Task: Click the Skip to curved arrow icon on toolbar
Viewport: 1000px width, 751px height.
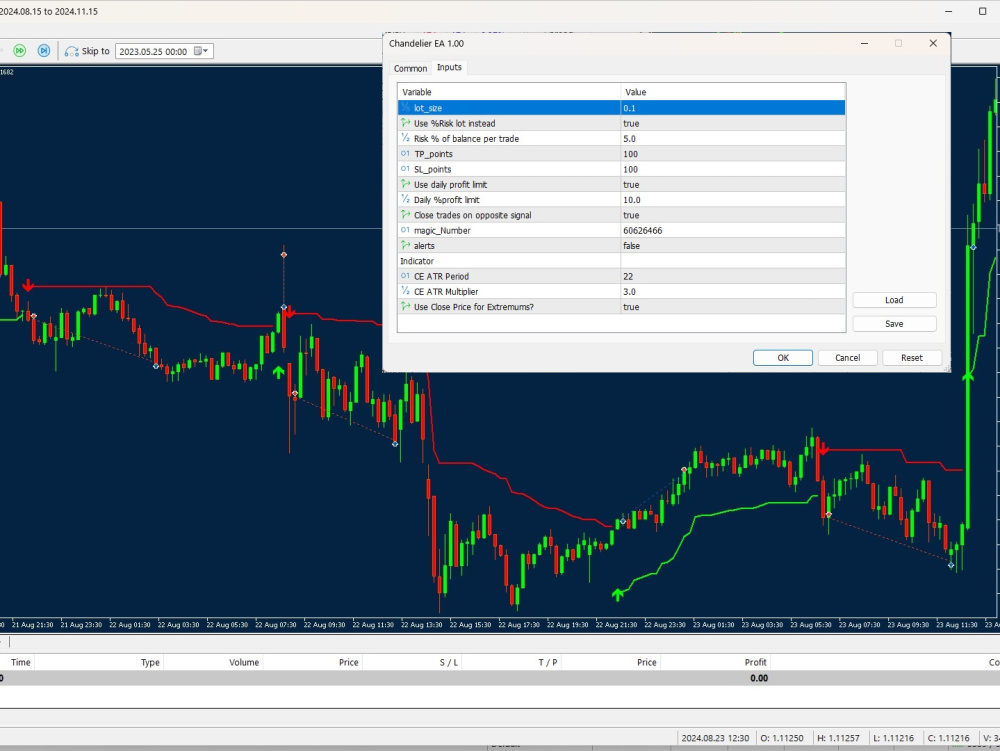Action: pyautogui.click(x=71, y=50)
